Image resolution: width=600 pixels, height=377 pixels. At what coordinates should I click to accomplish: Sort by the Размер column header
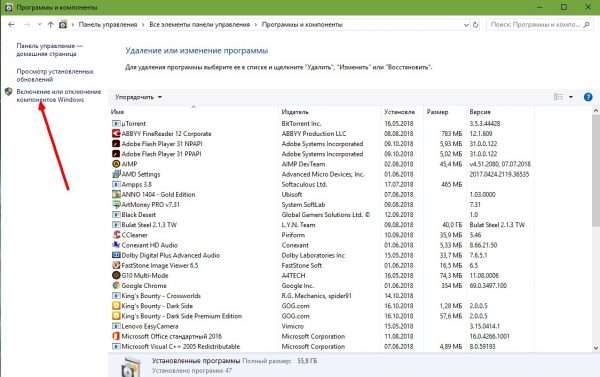[x=437, y=112]
